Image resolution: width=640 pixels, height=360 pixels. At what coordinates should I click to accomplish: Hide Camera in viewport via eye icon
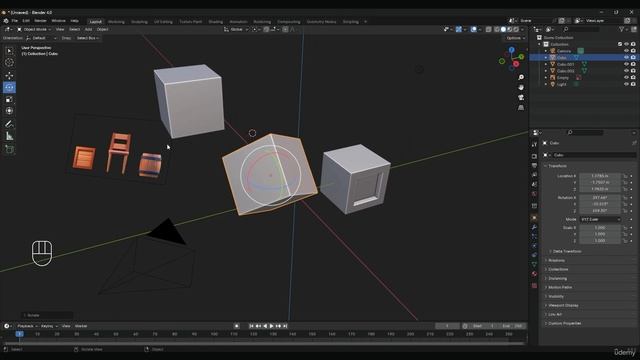(x=626, y=51)
